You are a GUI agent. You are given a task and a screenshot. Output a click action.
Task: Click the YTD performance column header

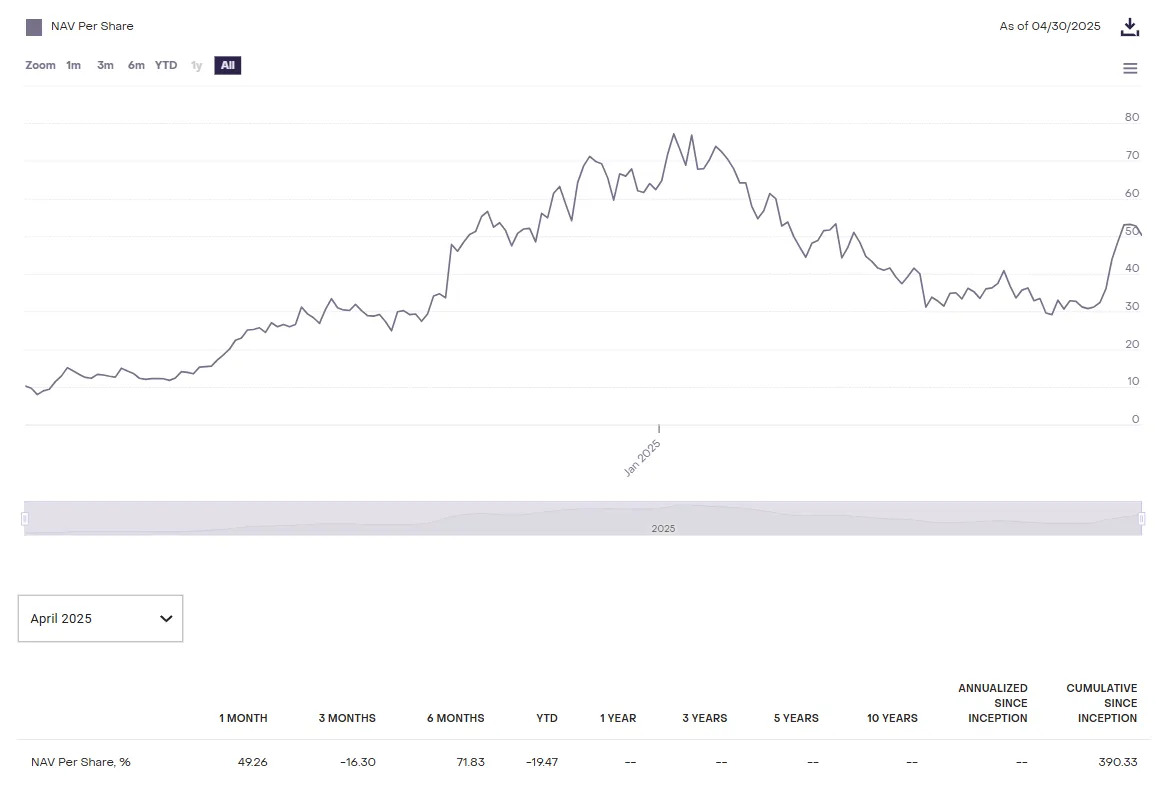point(546,718)
